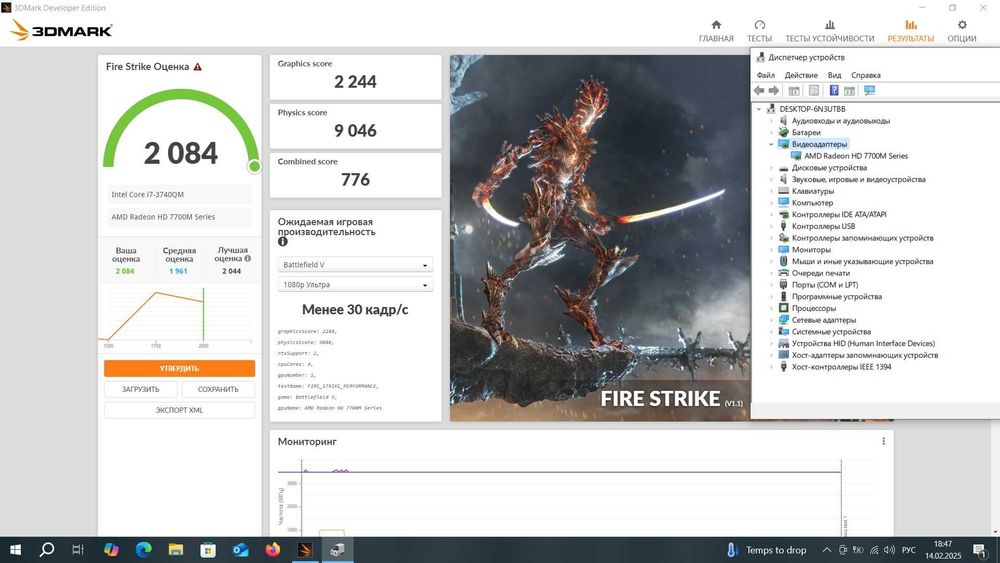Expand Дисковые устройства category

[771, 168]
